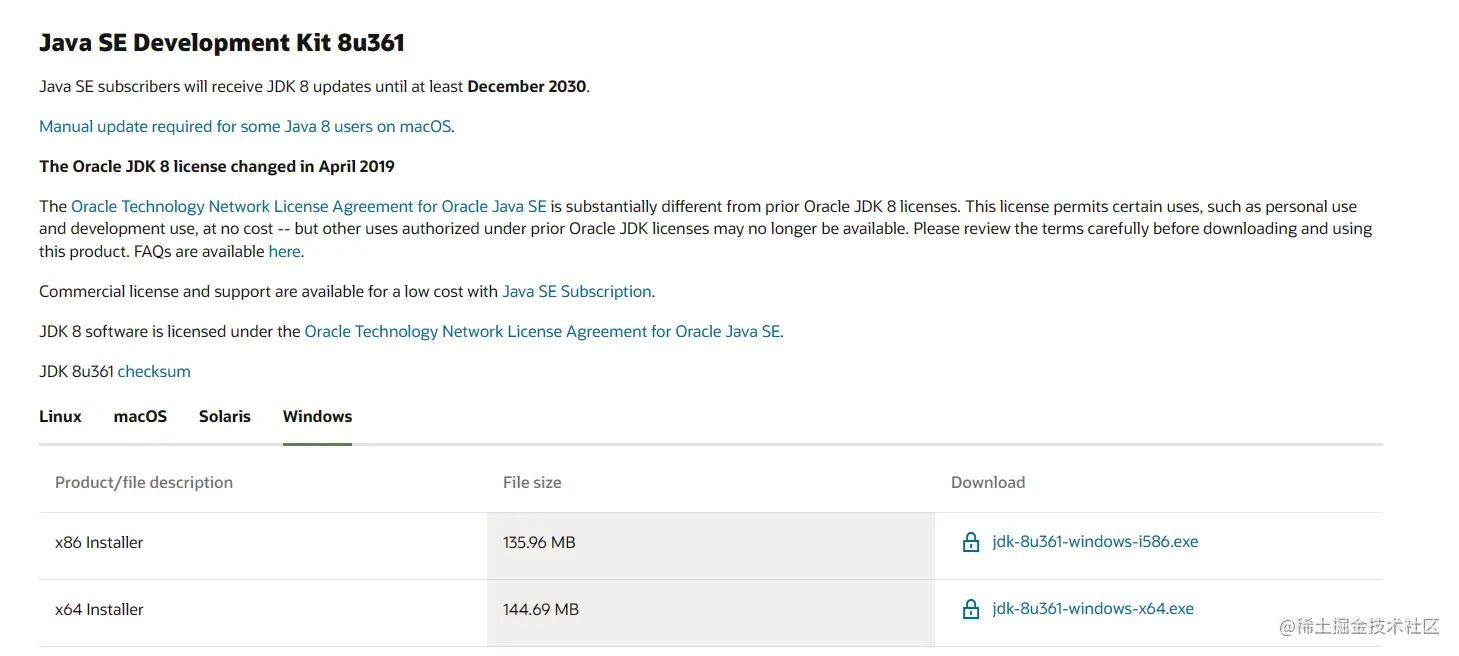The height and width of the screenshot is (656, 1459).
Task: Switch to the Linux tab
Action: click(60, 416)
